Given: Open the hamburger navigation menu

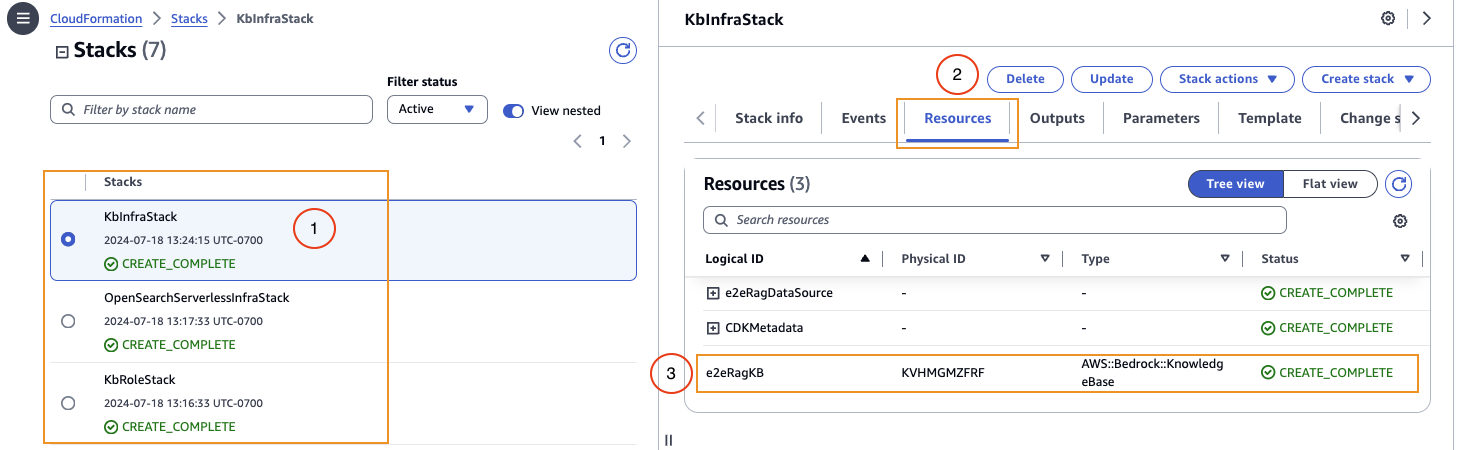Looking at the screenshot, I should tap(22, 18).
